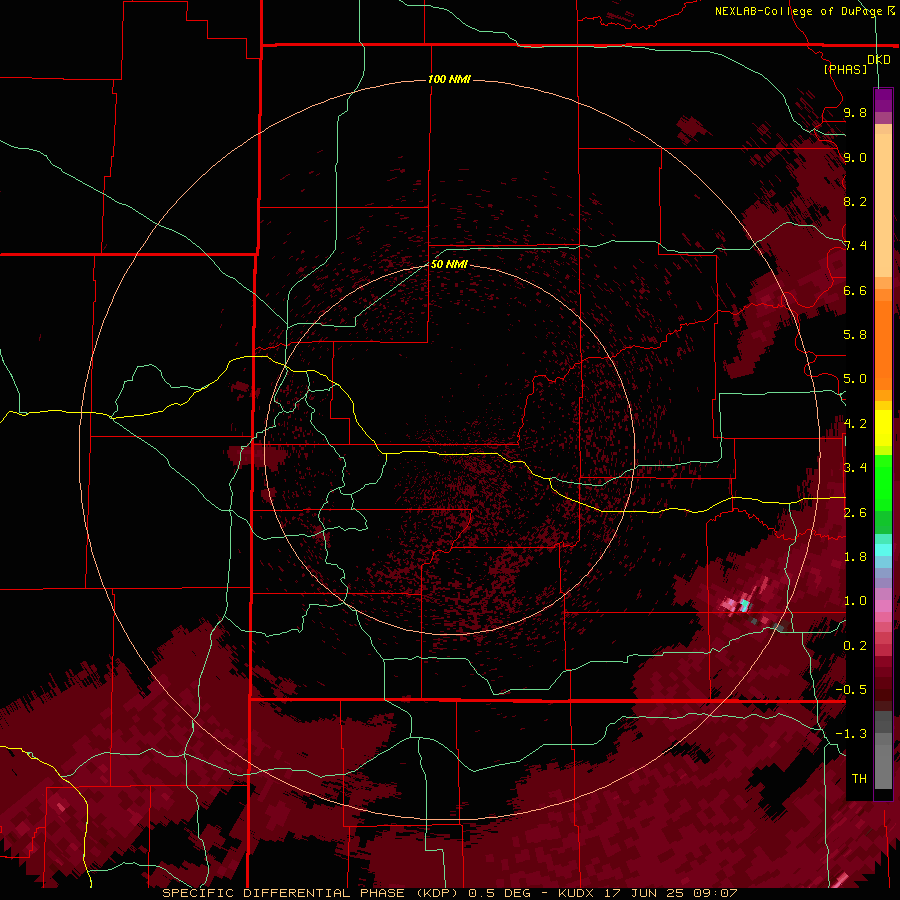Click the 5.8 legend value
The height and width of the screenshot is (900, 900).
click(x=855, y=335)
